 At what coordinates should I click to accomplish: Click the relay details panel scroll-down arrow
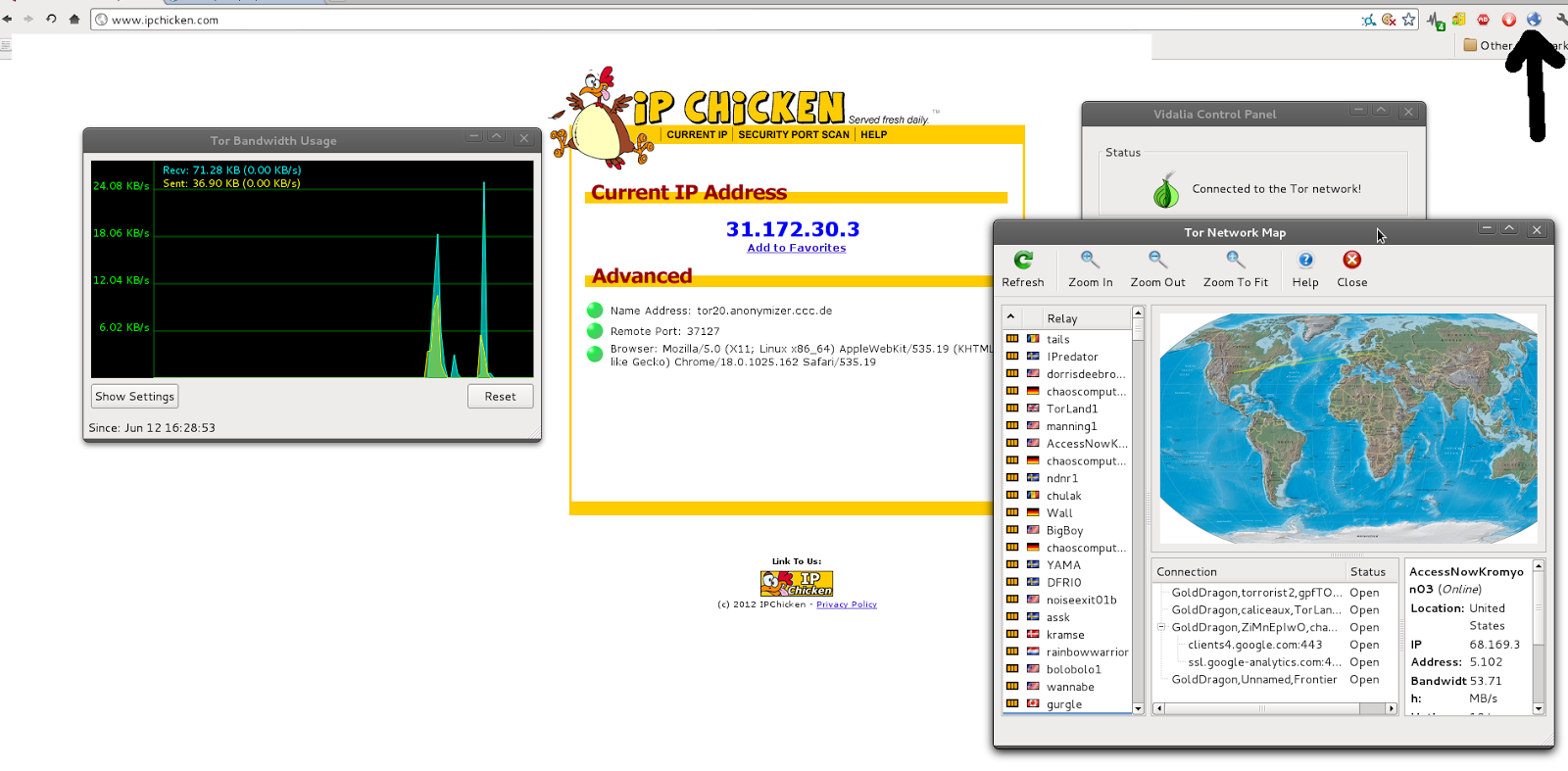tap(1539, 708)
